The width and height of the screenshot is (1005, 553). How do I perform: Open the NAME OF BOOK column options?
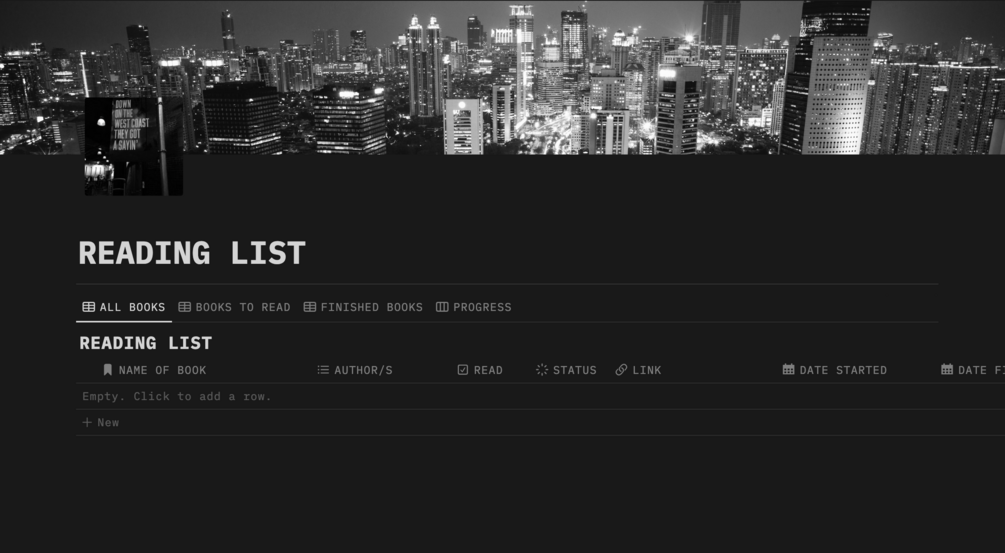click(154, 370)
